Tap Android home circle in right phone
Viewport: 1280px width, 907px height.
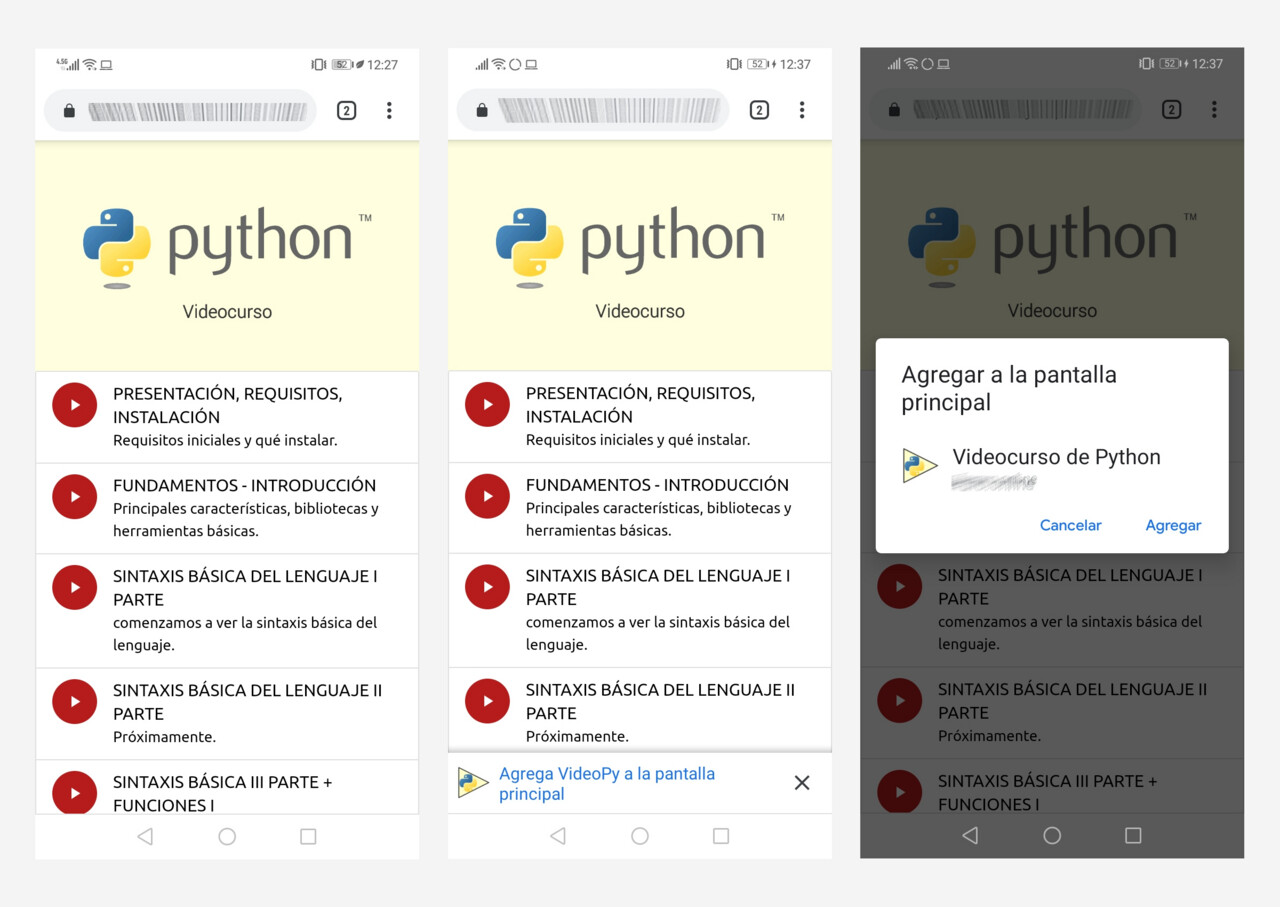click(1052, 836)
